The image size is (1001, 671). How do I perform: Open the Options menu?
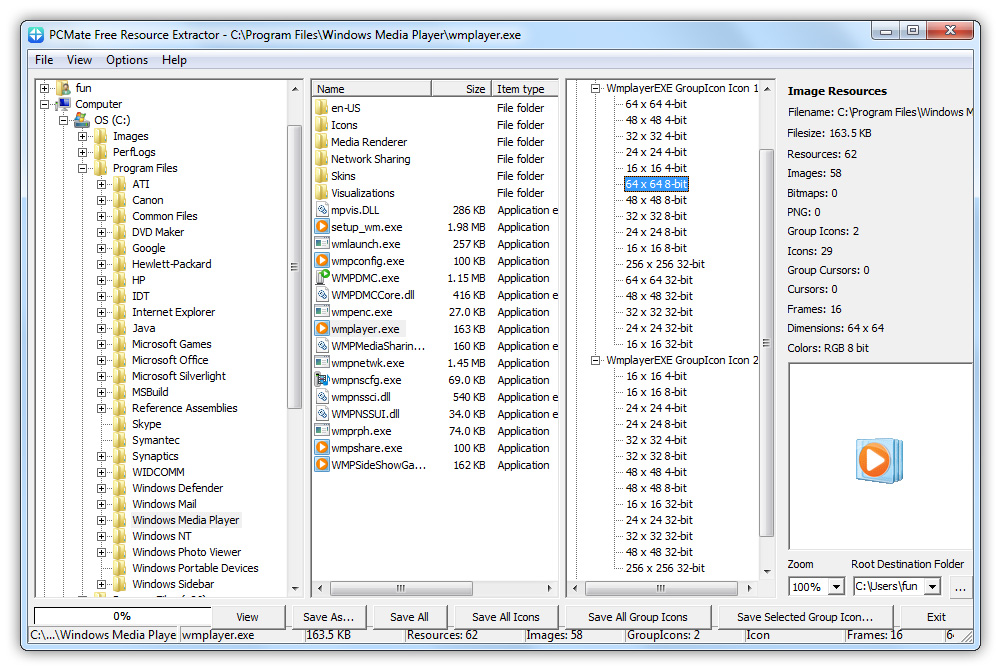click(x=127, y=60)
